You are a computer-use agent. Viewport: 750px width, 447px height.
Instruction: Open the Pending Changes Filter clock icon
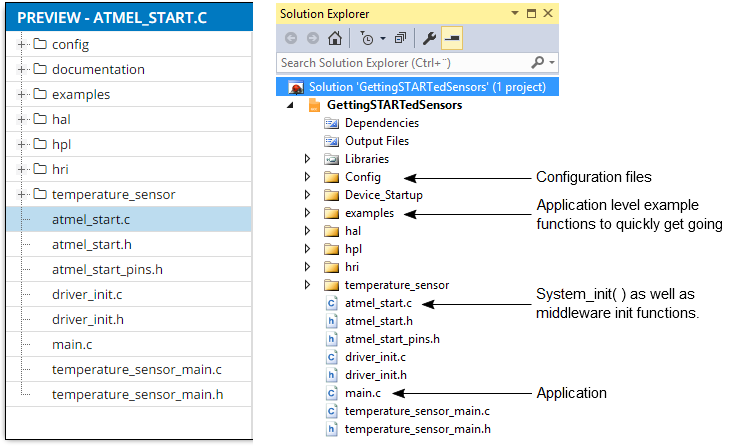[x=366, y=38]
